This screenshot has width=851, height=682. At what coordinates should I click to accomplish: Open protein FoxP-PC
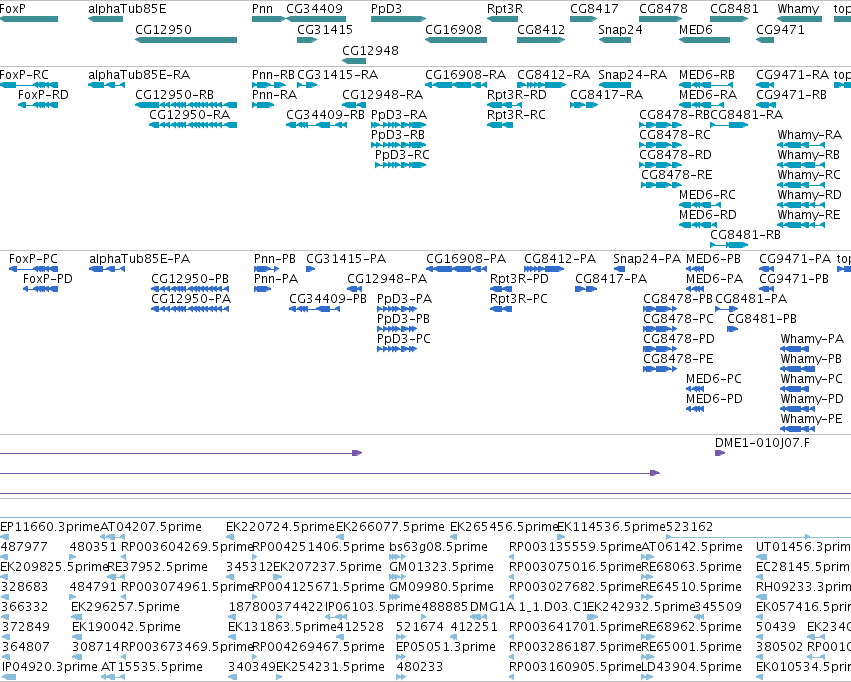(33, 259)
